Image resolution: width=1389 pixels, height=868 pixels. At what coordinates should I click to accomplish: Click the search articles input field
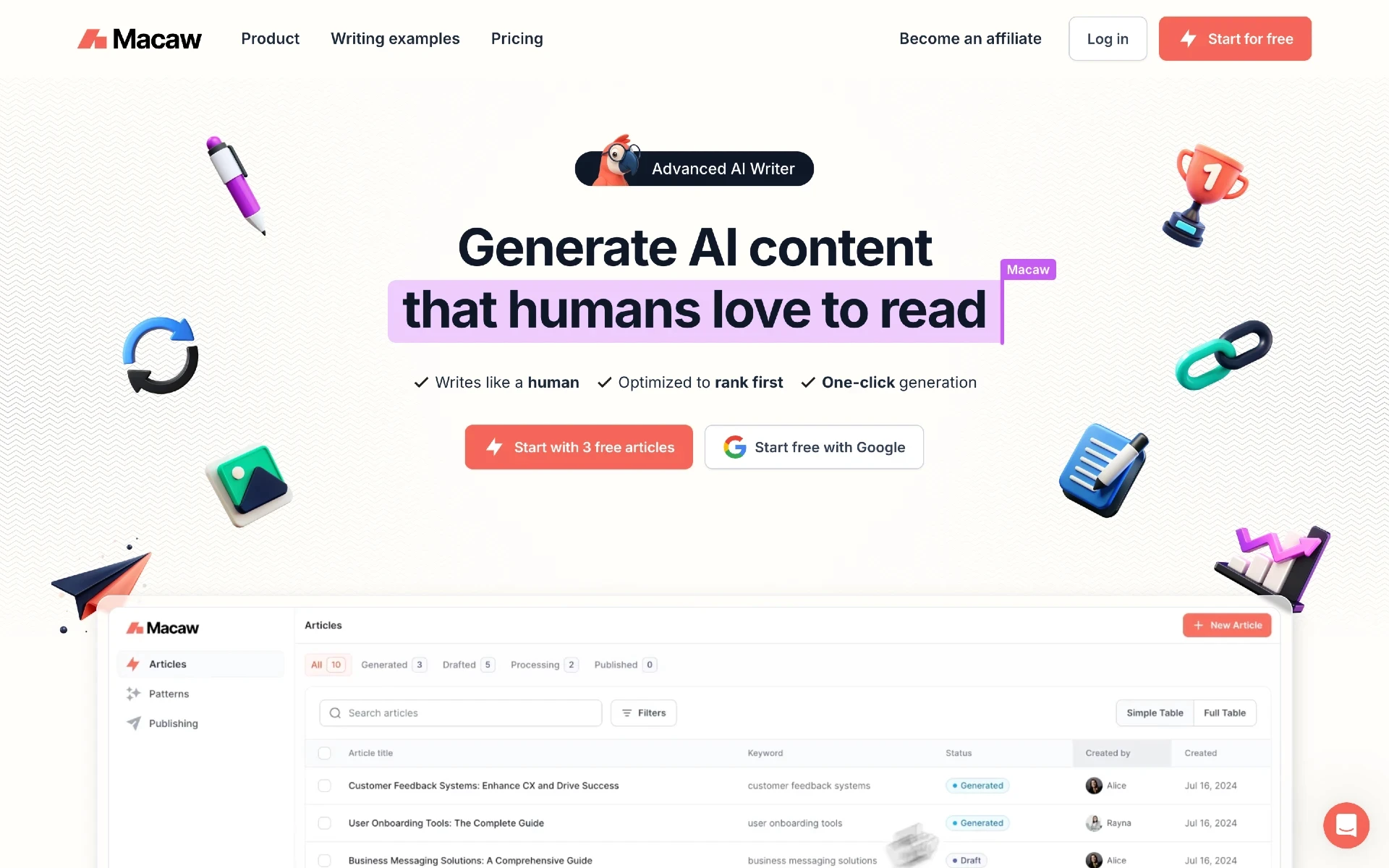463,711
